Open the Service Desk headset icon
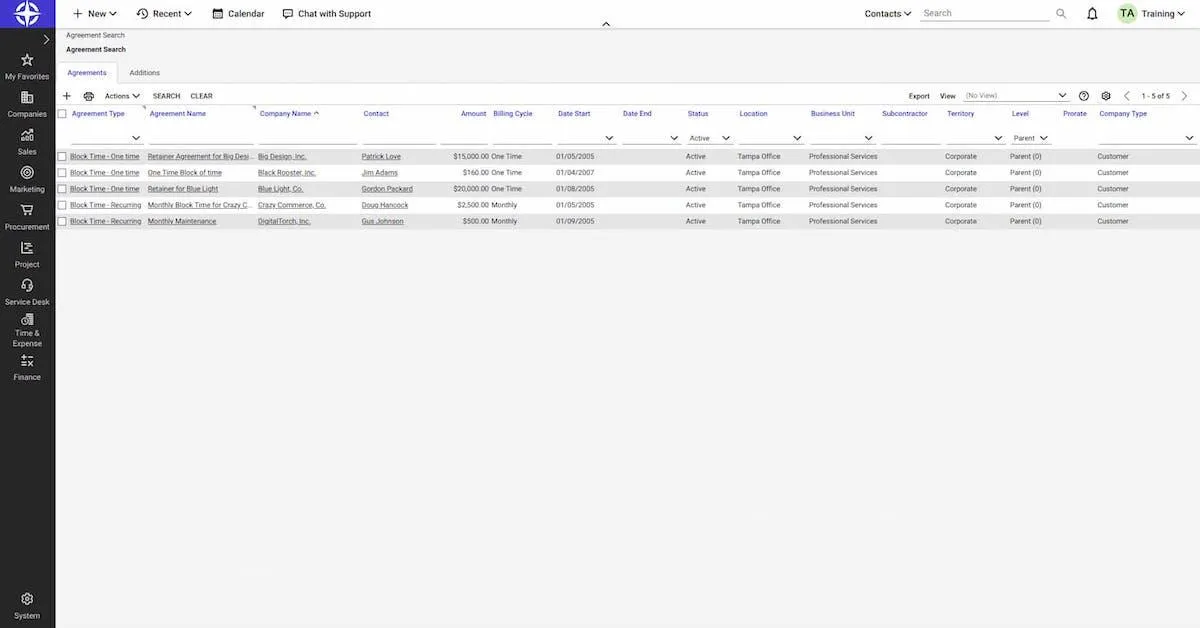The image size is (1200, 628). 27,285
